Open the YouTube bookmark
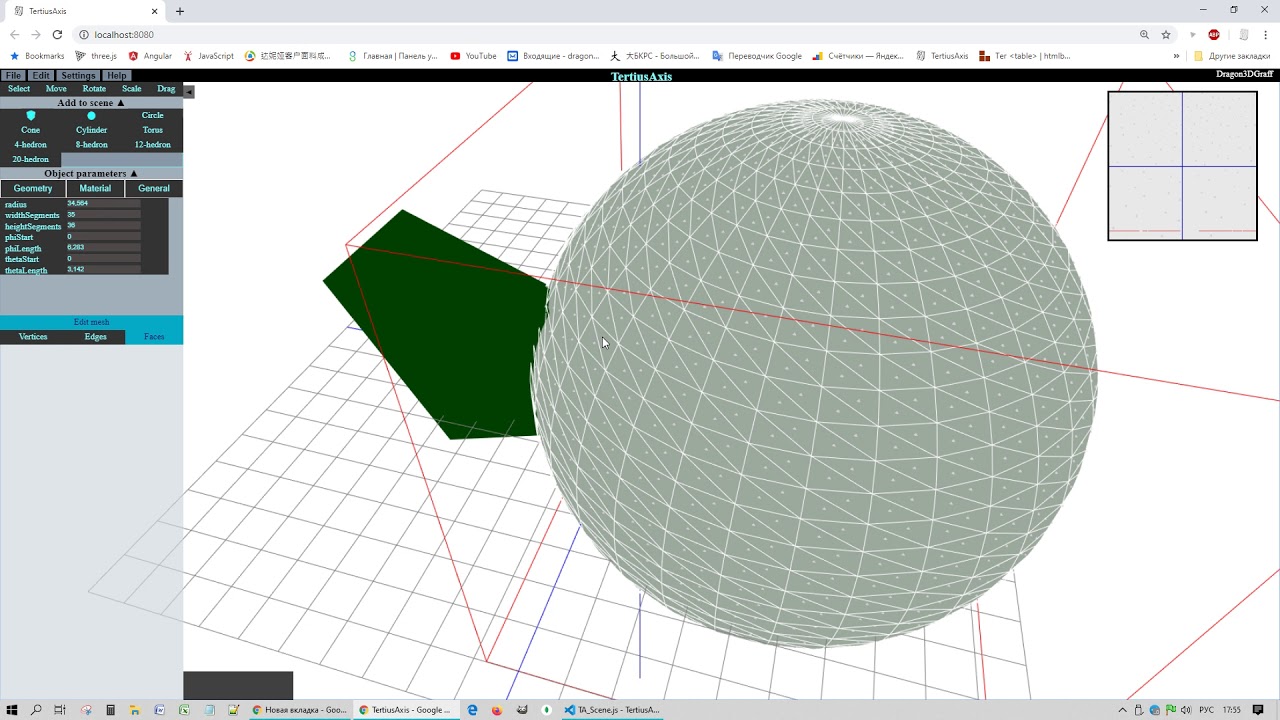Viewport: 1280px width, 720px height. coord(473,56)
